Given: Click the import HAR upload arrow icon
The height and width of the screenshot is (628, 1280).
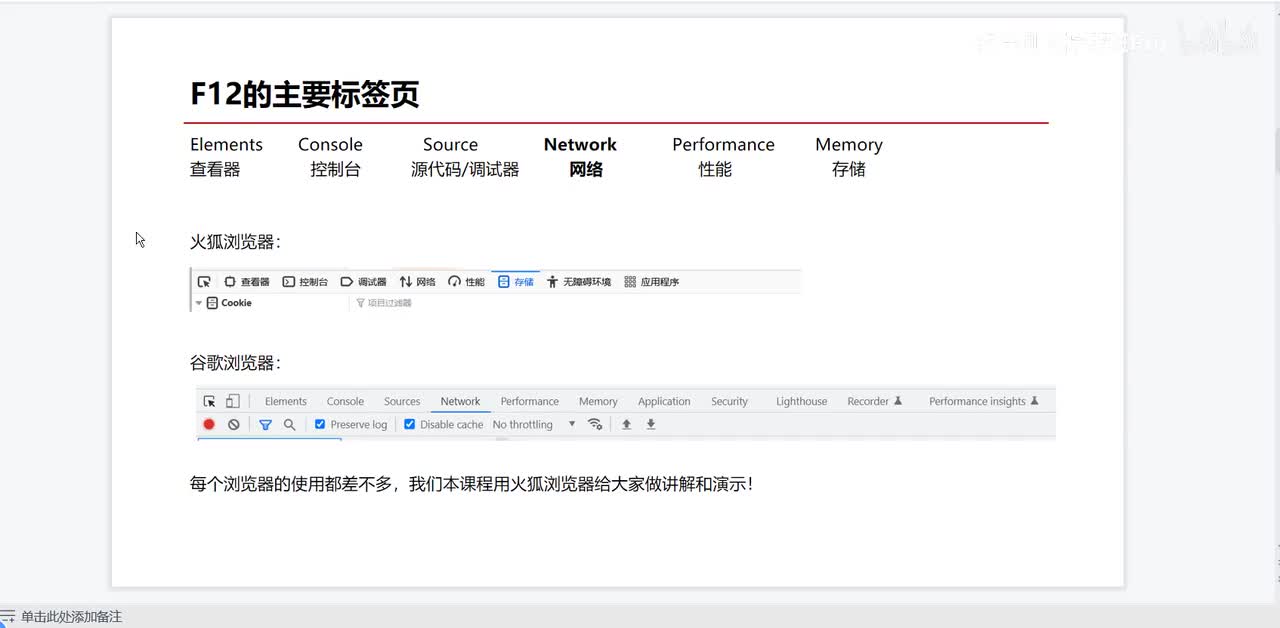Looking at the screenshot, I should [627, 424].
